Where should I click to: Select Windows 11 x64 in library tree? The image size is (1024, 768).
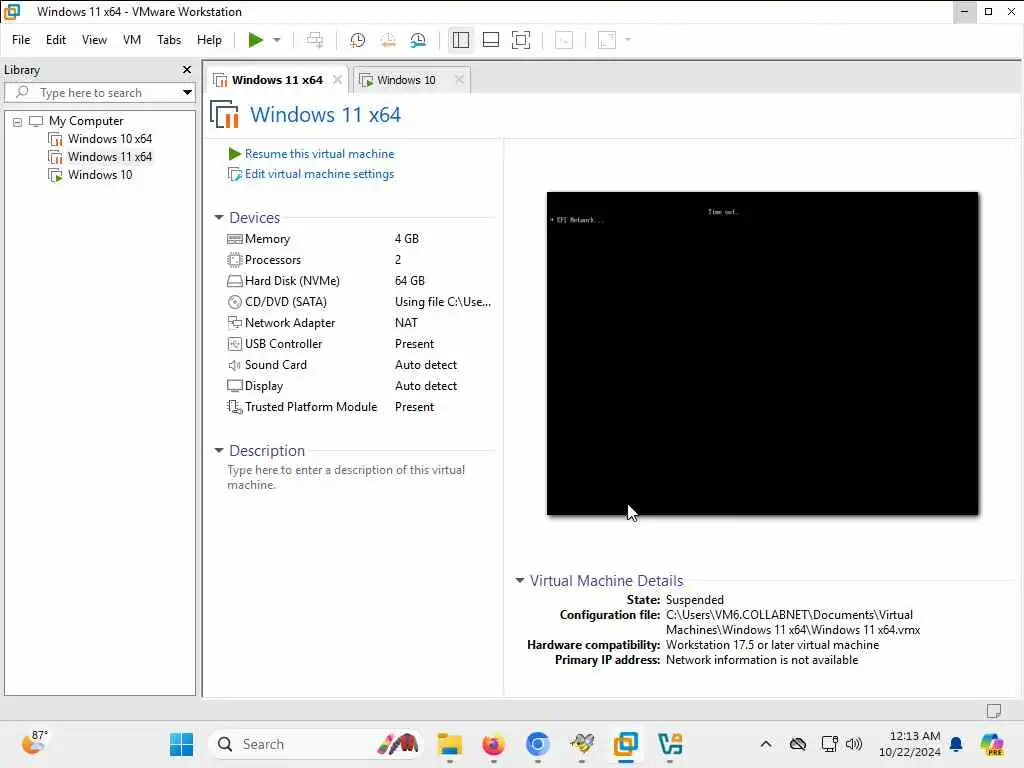110,157
